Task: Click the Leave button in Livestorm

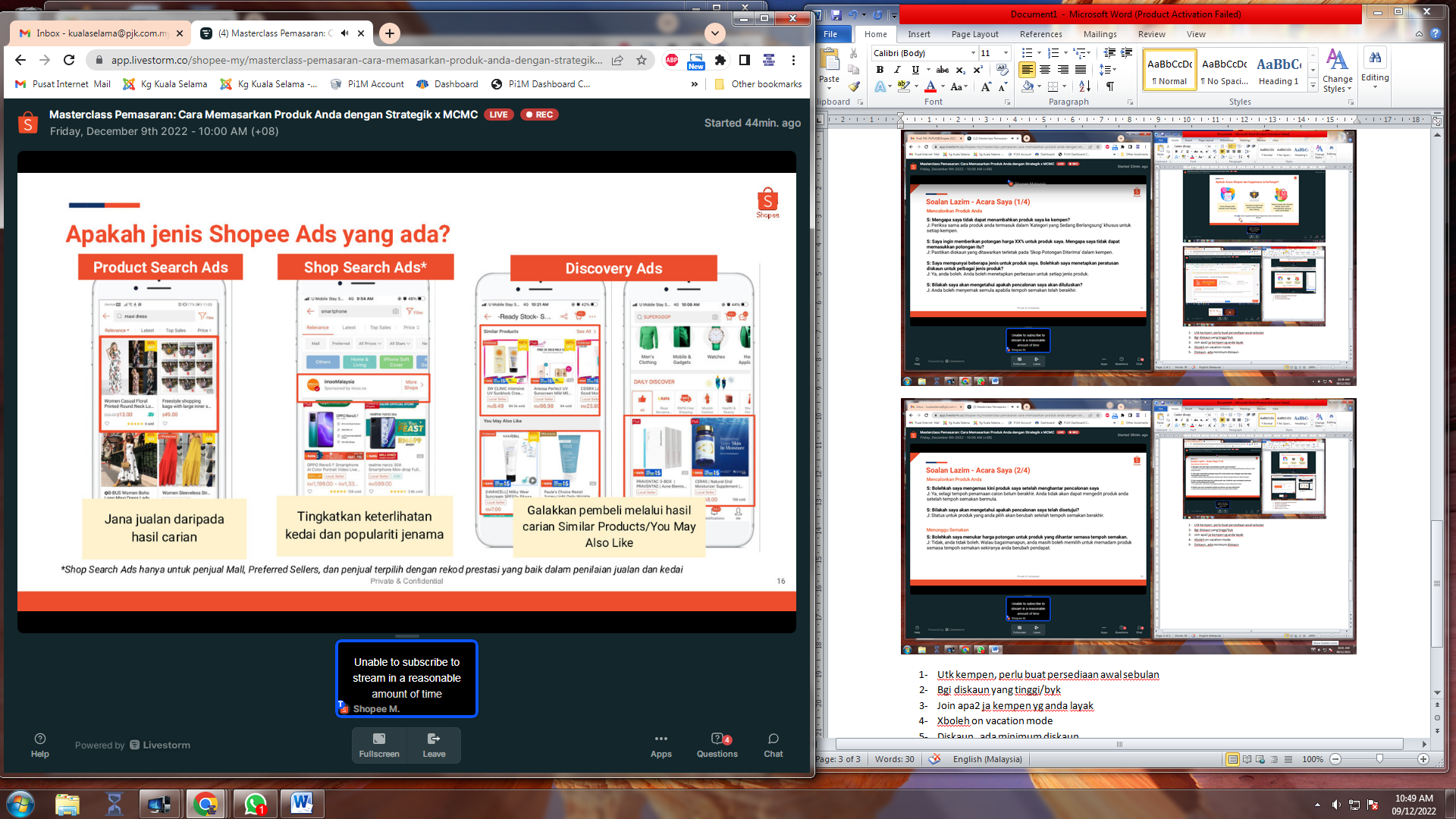Action: tap(434, 745)
